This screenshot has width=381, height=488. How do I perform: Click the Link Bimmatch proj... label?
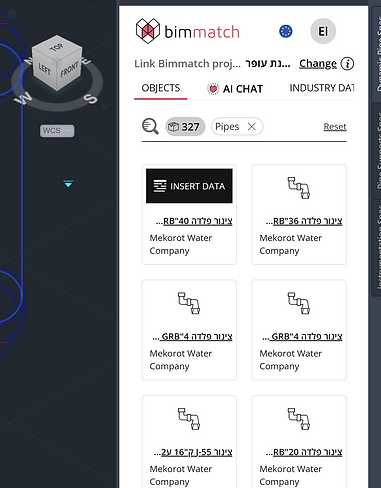[187, 63]
